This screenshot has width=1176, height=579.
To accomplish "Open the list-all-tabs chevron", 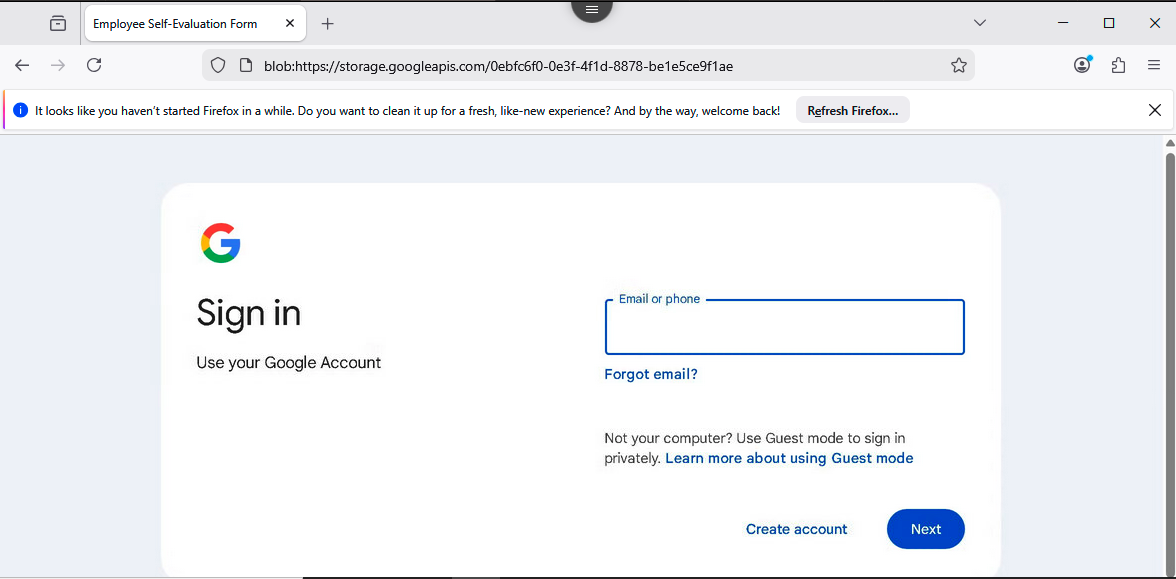I will [979, 22].
